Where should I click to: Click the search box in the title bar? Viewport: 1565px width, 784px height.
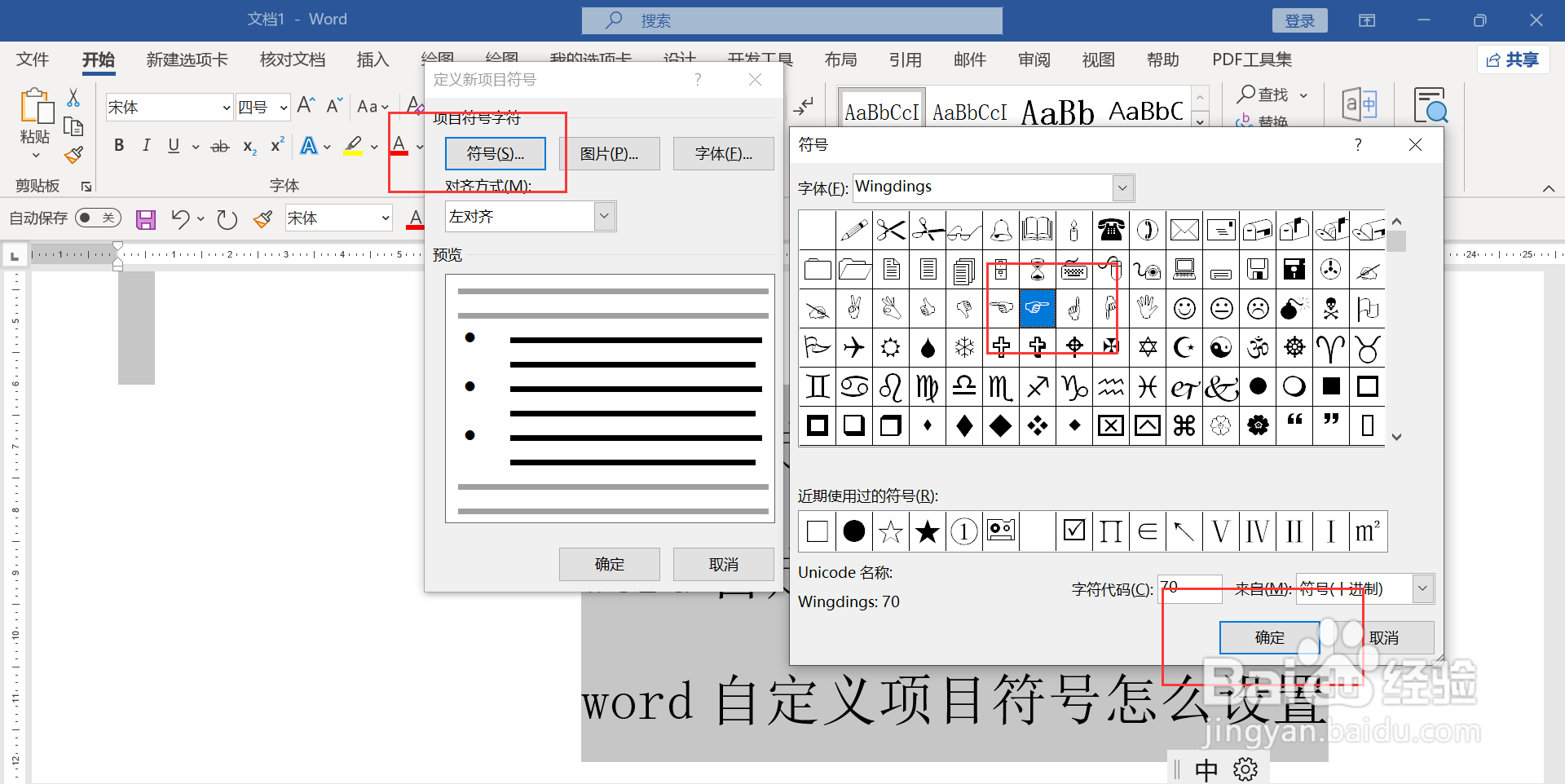pyautogui.click(x=791, y=20)
